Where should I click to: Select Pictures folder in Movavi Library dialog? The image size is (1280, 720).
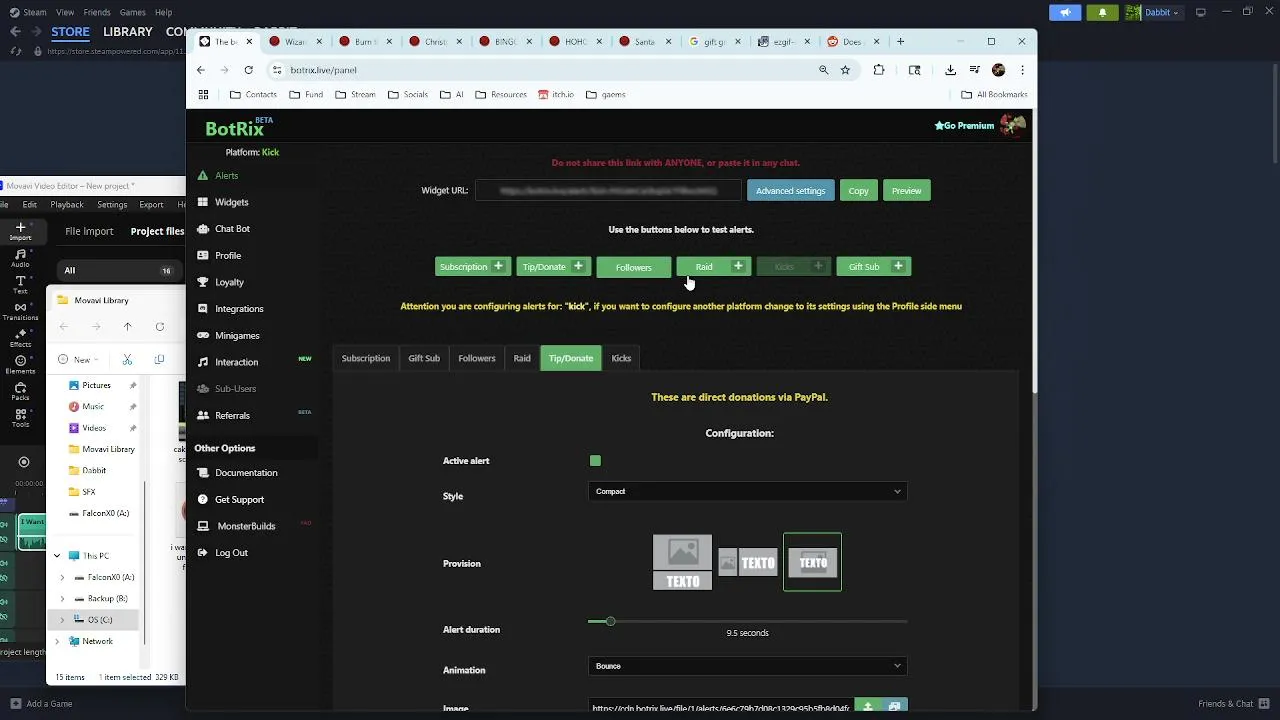(96, 386)
